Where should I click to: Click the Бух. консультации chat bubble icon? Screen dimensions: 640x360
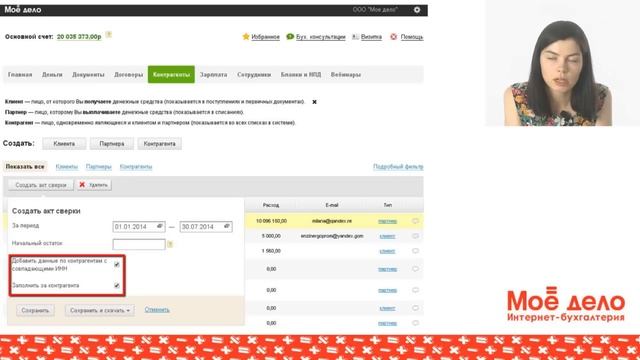pos(290,37)
